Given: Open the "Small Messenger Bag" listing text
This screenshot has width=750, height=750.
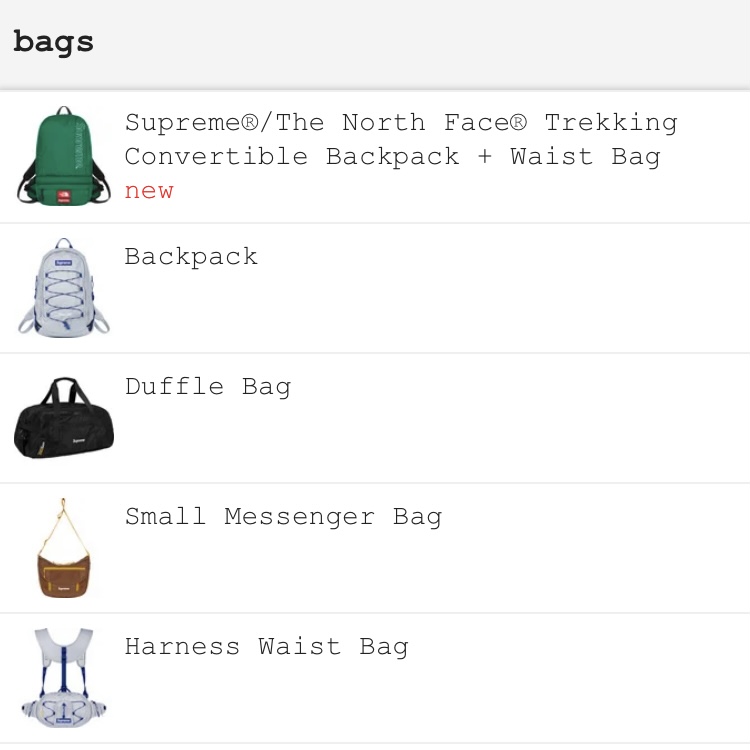Looking at the screenshot, I should tap(283, 517).
